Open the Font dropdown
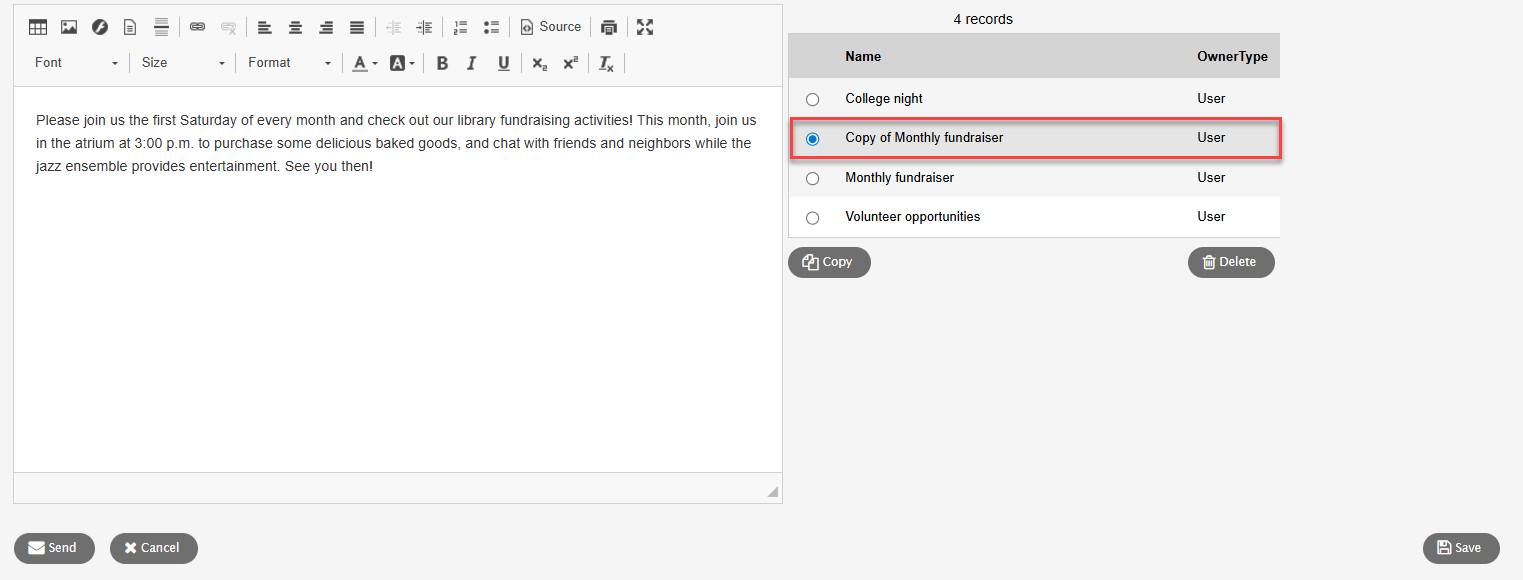The image size is (1523, 580). click(75, 62)
